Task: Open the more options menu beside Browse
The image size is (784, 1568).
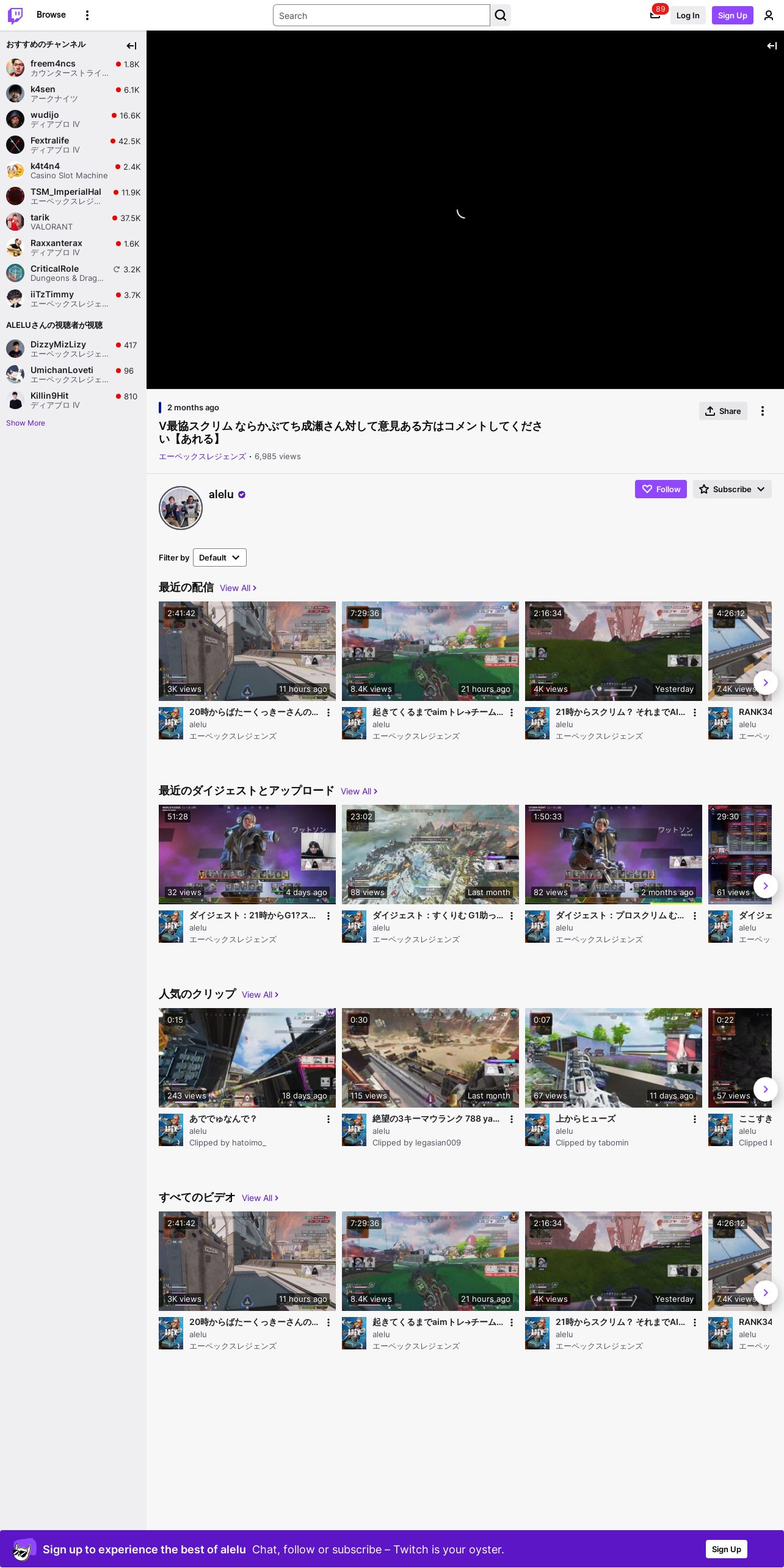Action: [87, 15]
